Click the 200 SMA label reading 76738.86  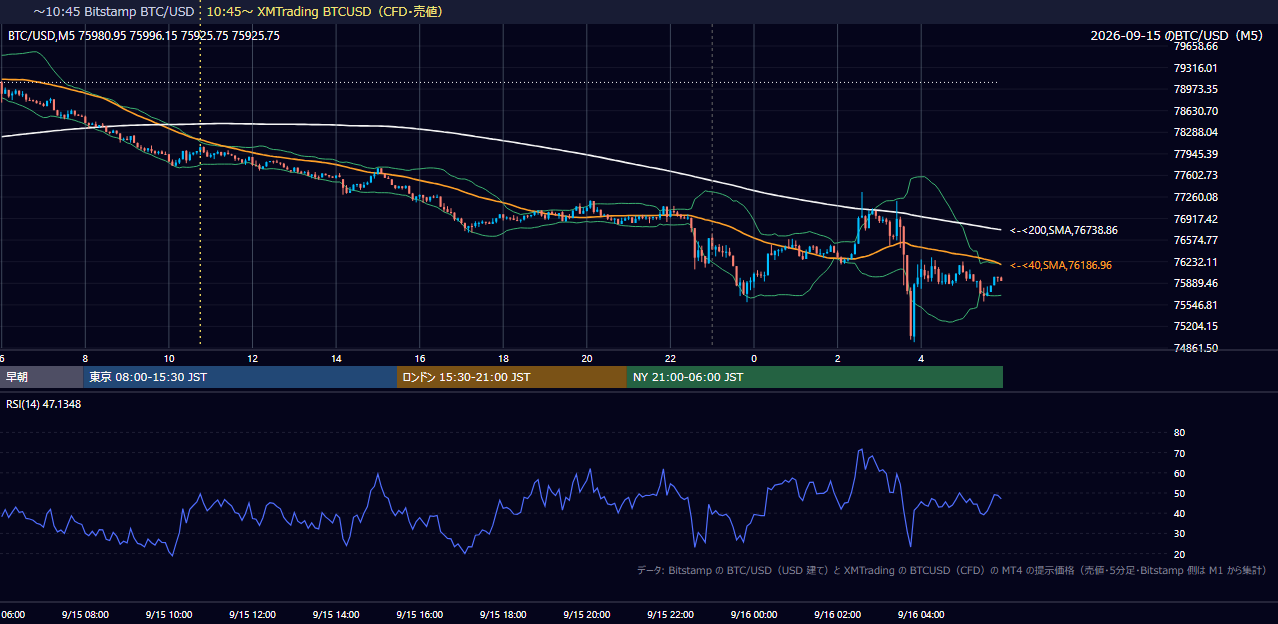coord(1063,230)
